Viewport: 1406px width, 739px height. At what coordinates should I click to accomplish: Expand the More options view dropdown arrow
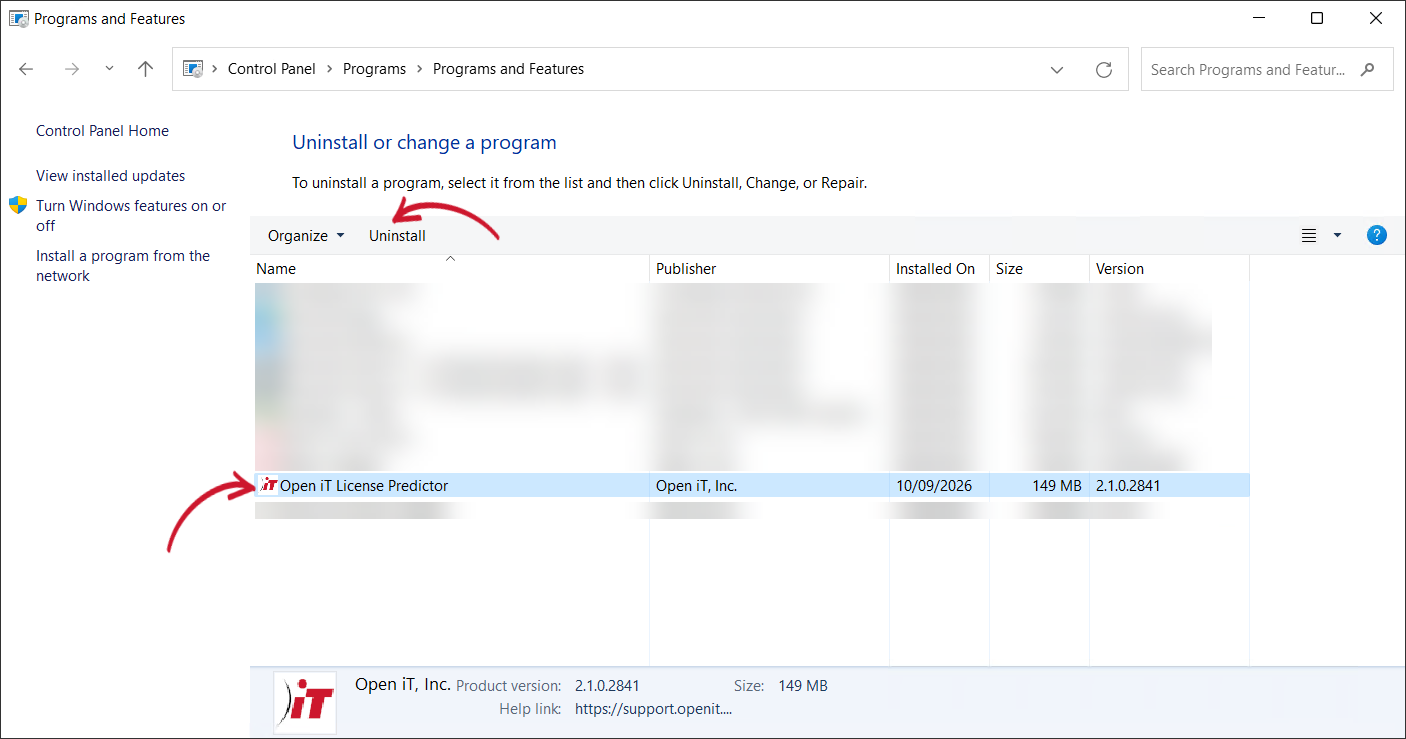pyautogui.click(x=1337, y=236)
